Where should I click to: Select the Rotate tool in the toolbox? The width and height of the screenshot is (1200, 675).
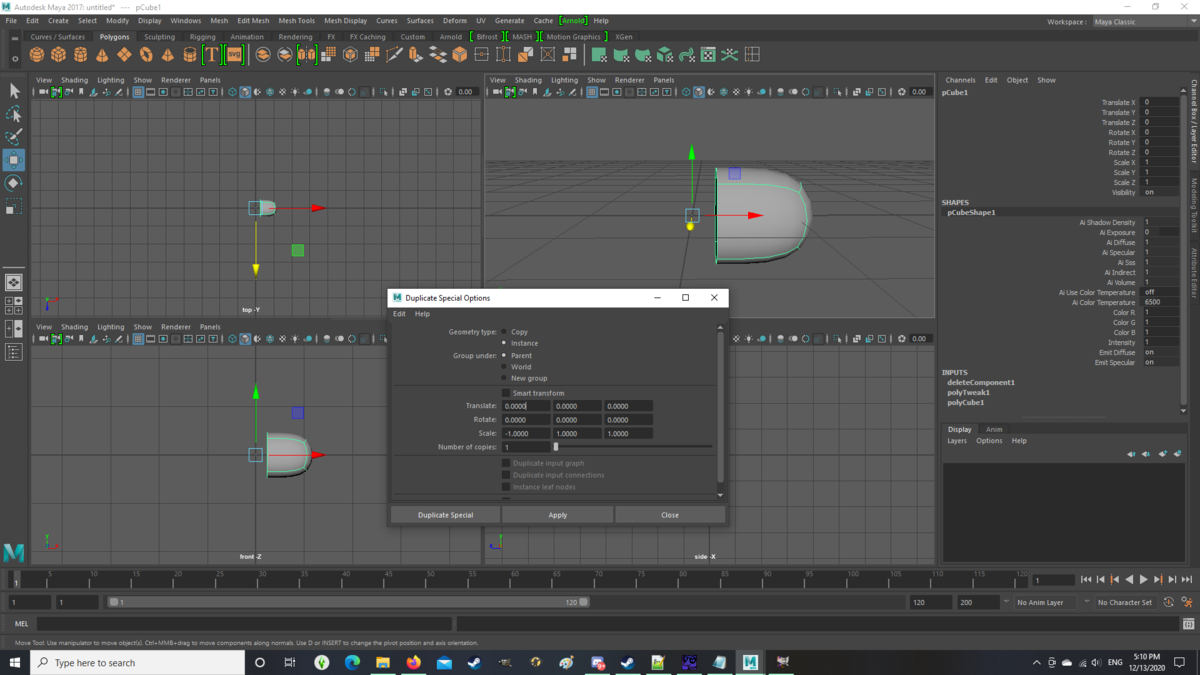click(x=13, y=183)
